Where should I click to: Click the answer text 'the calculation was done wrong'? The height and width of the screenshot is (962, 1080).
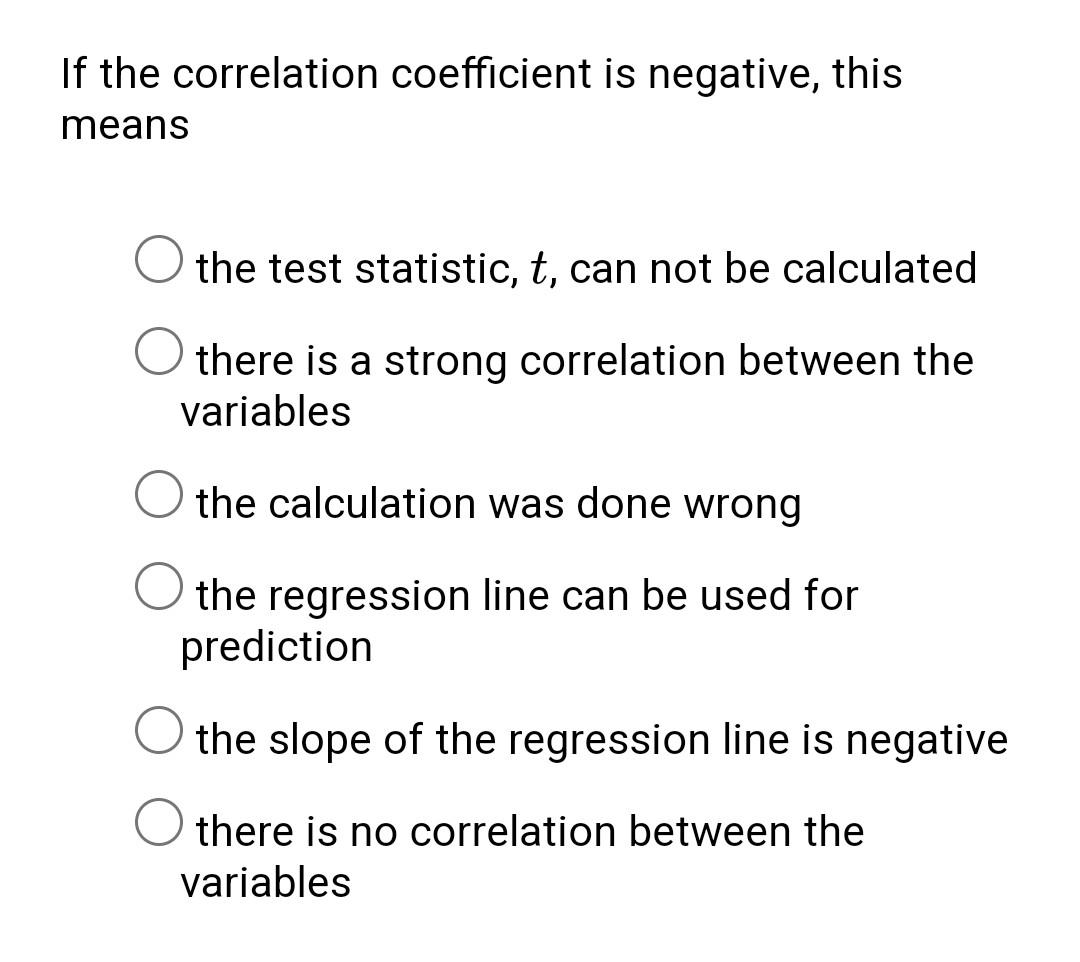pyautogui.click(x=500, y=503)
